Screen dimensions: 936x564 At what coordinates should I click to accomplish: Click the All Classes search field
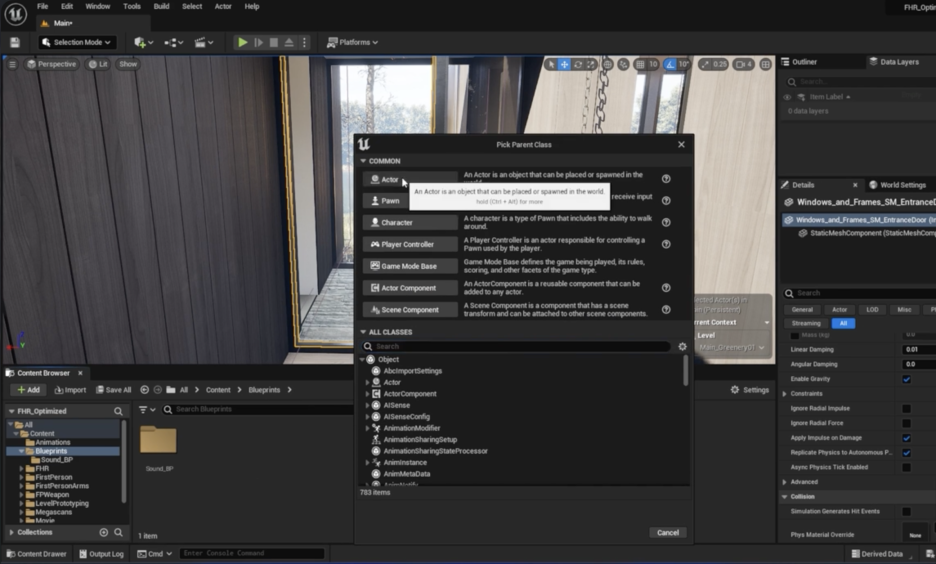tap(516, 346)
